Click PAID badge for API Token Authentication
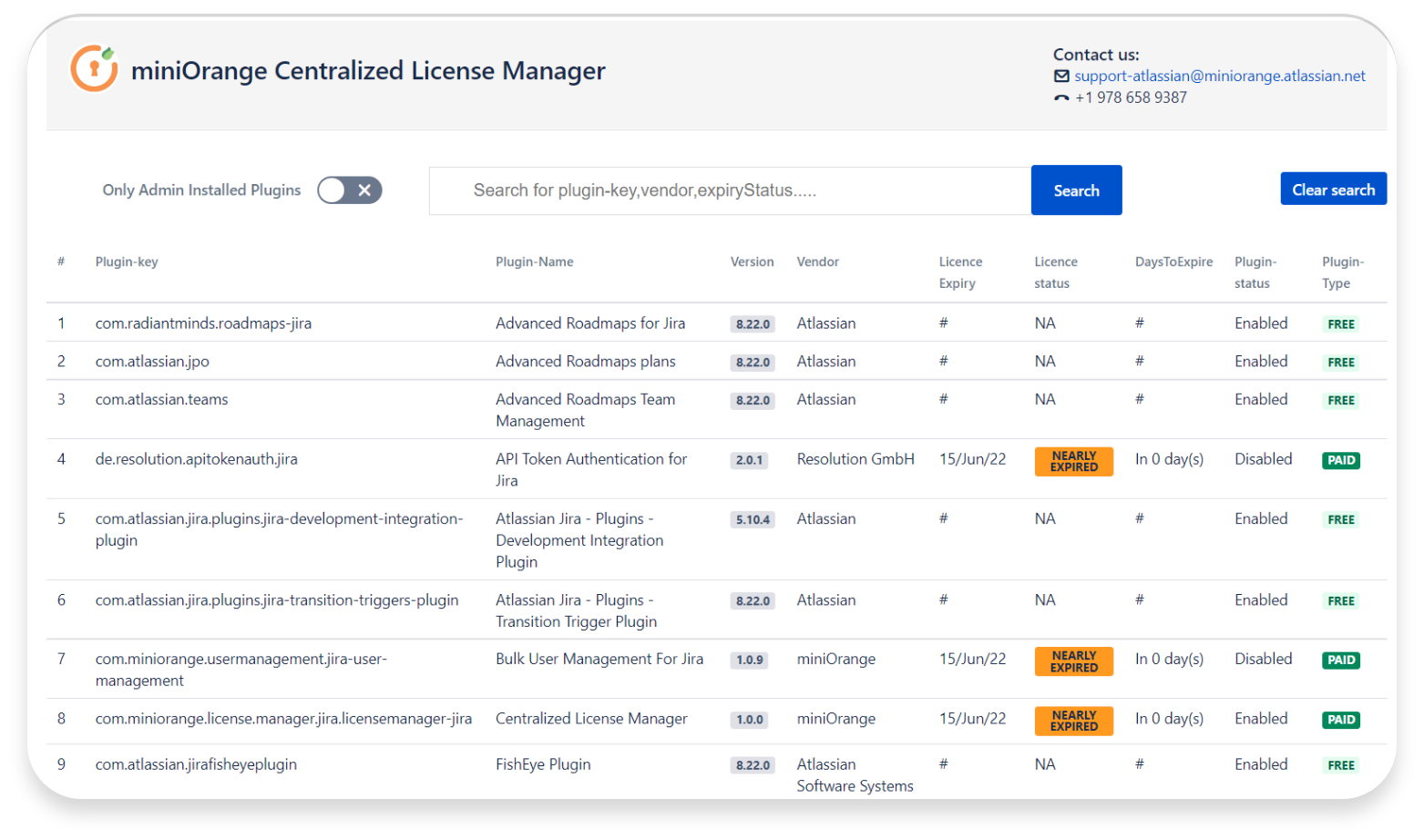 click(x=1341, y=460)
